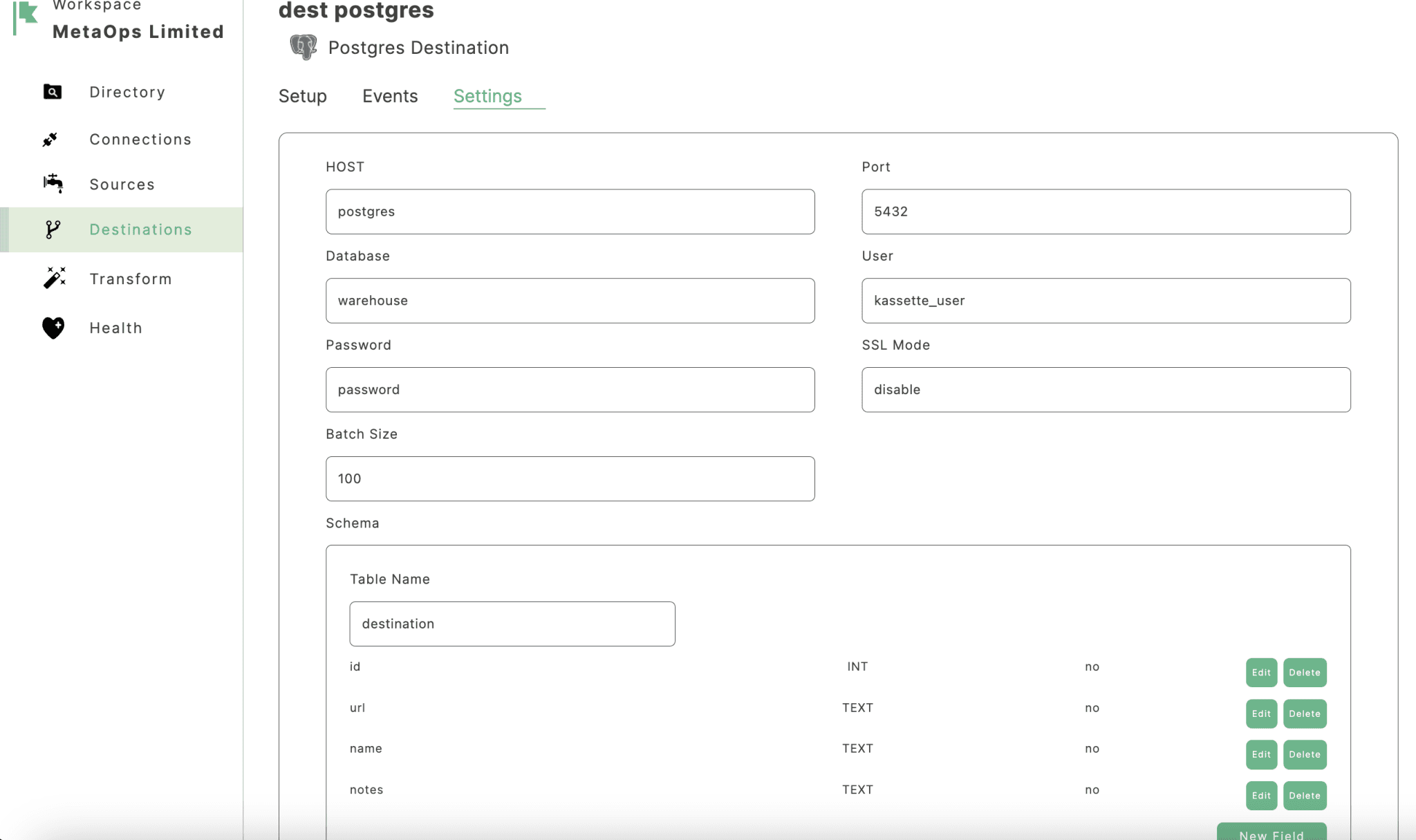This screenshot has width=1416, height=840.
Task: Click the Postgres elephant logo
Action: [303, 48]
